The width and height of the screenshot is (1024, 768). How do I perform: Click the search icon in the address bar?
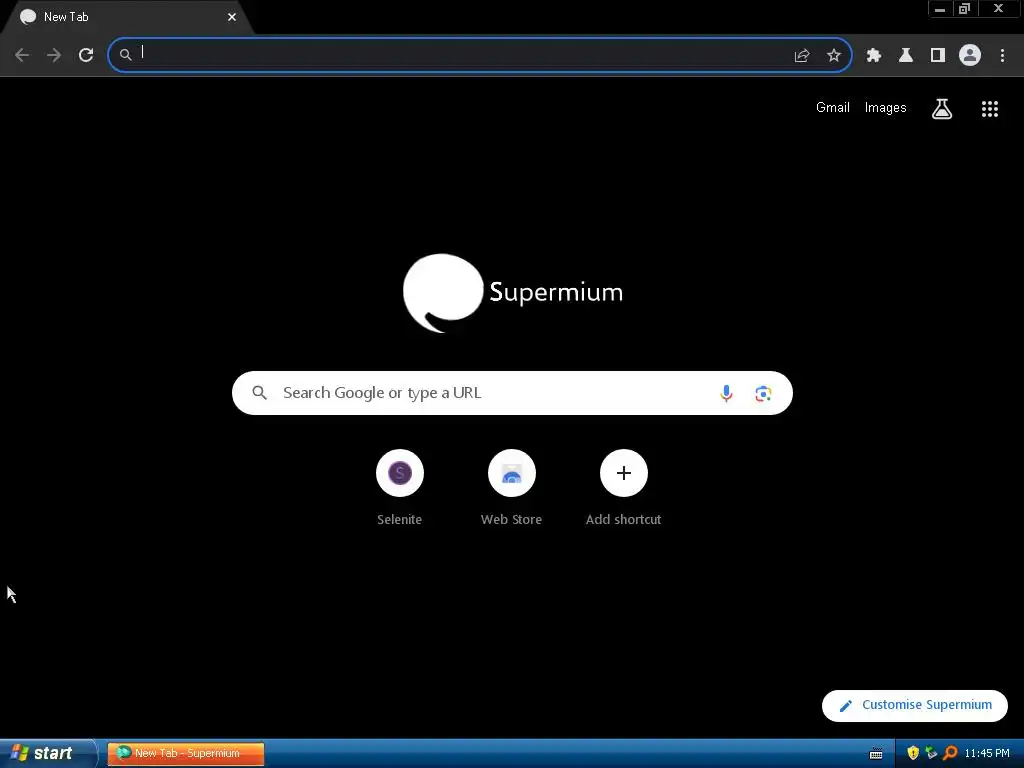125,55
